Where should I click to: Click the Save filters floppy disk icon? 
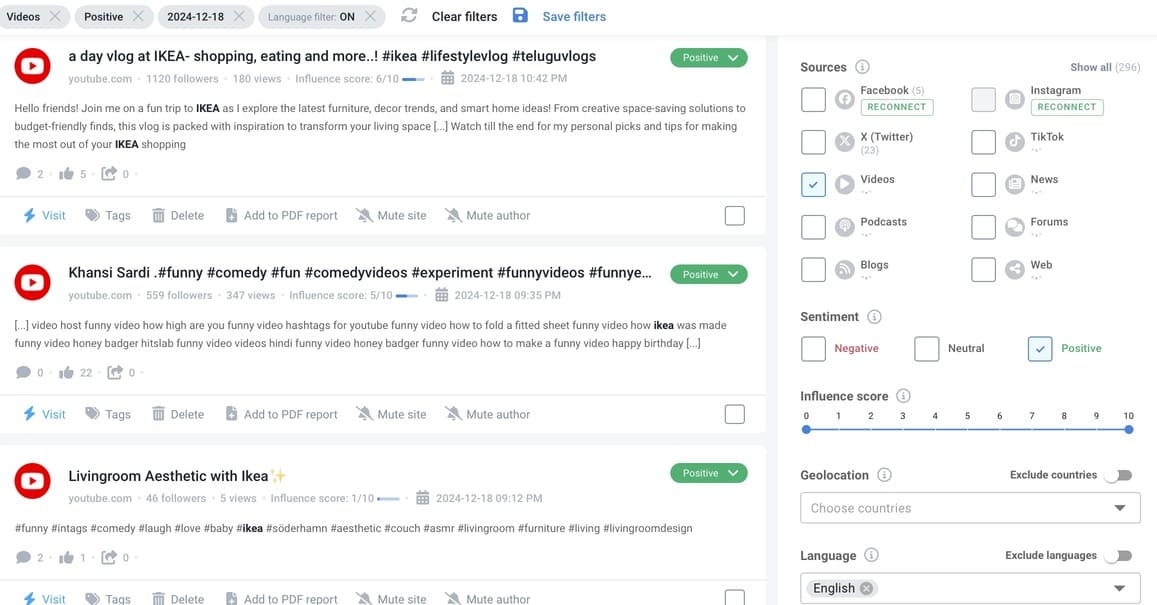520,16
